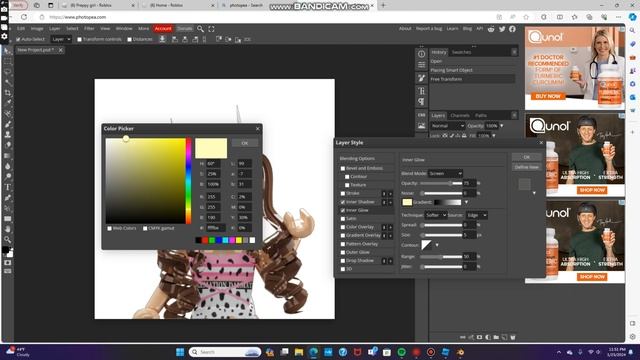Viewport: 640px width, 360px height.
Task: Open the Twitter link icon
Action: pyautogui.click(x=502, y=29)
